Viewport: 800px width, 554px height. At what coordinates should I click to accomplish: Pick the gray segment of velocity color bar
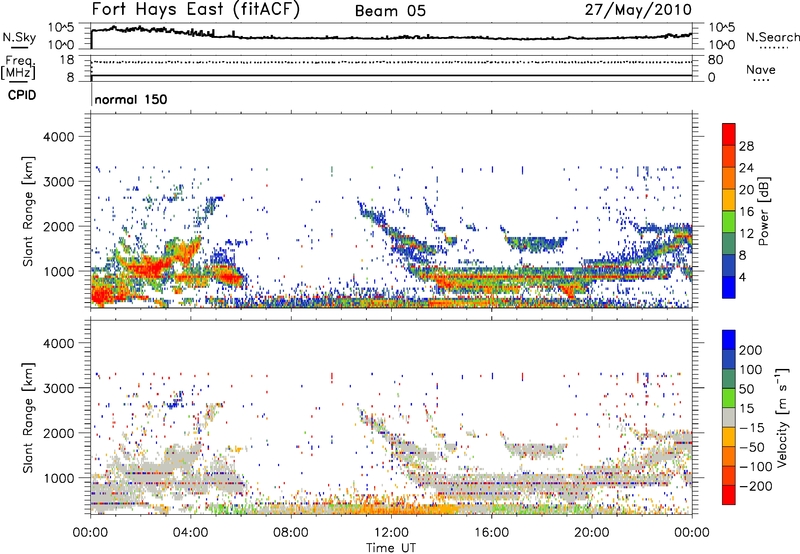[729, 417]
